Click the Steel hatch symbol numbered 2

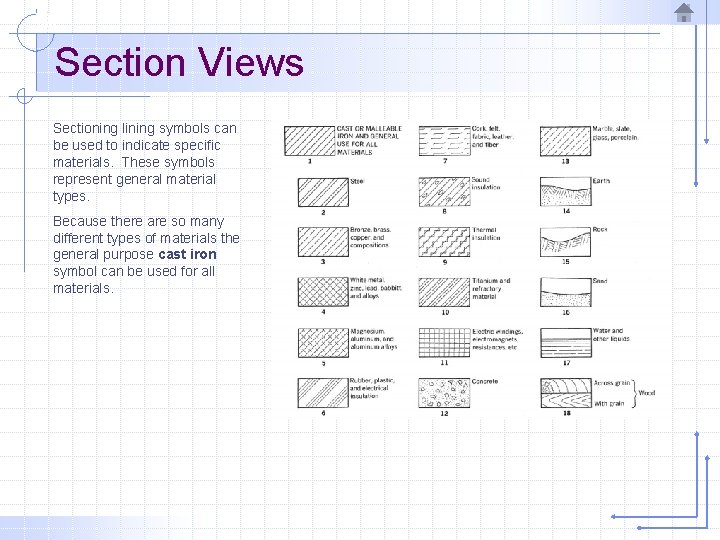(323, 192)
